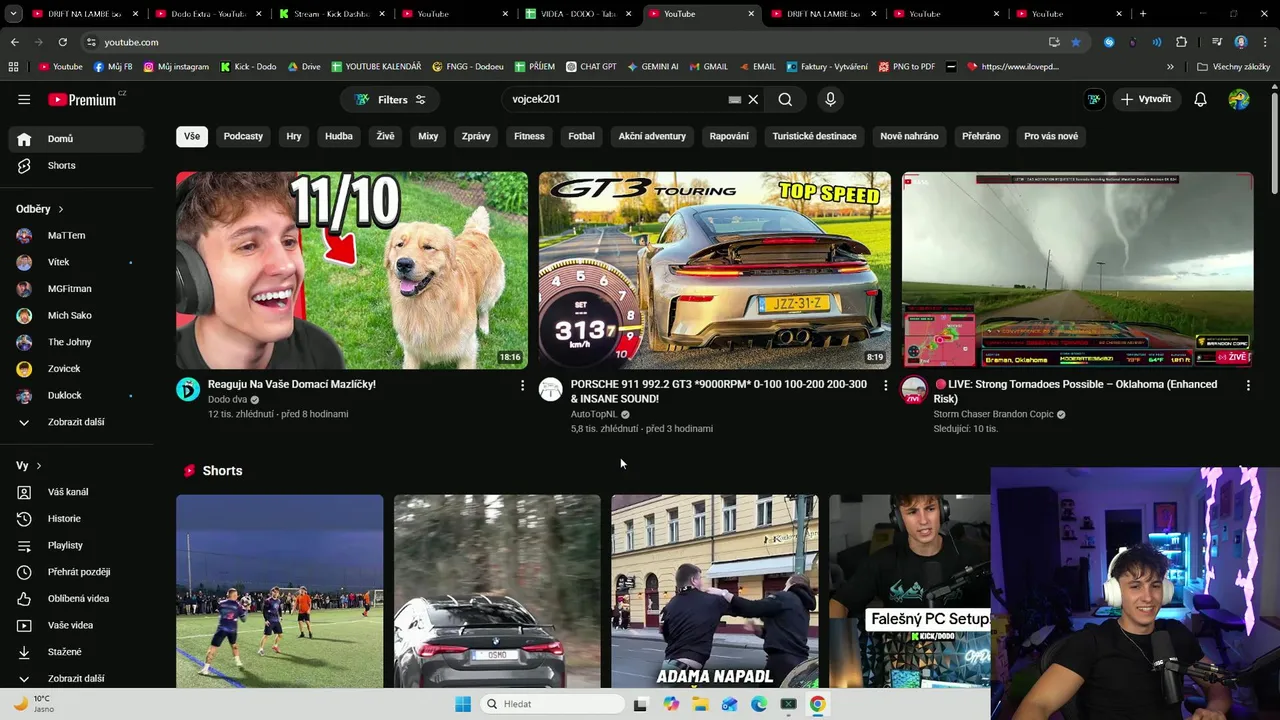Select the Hudba filter chip
The image size is (1280, 720).
coord(339,136)
